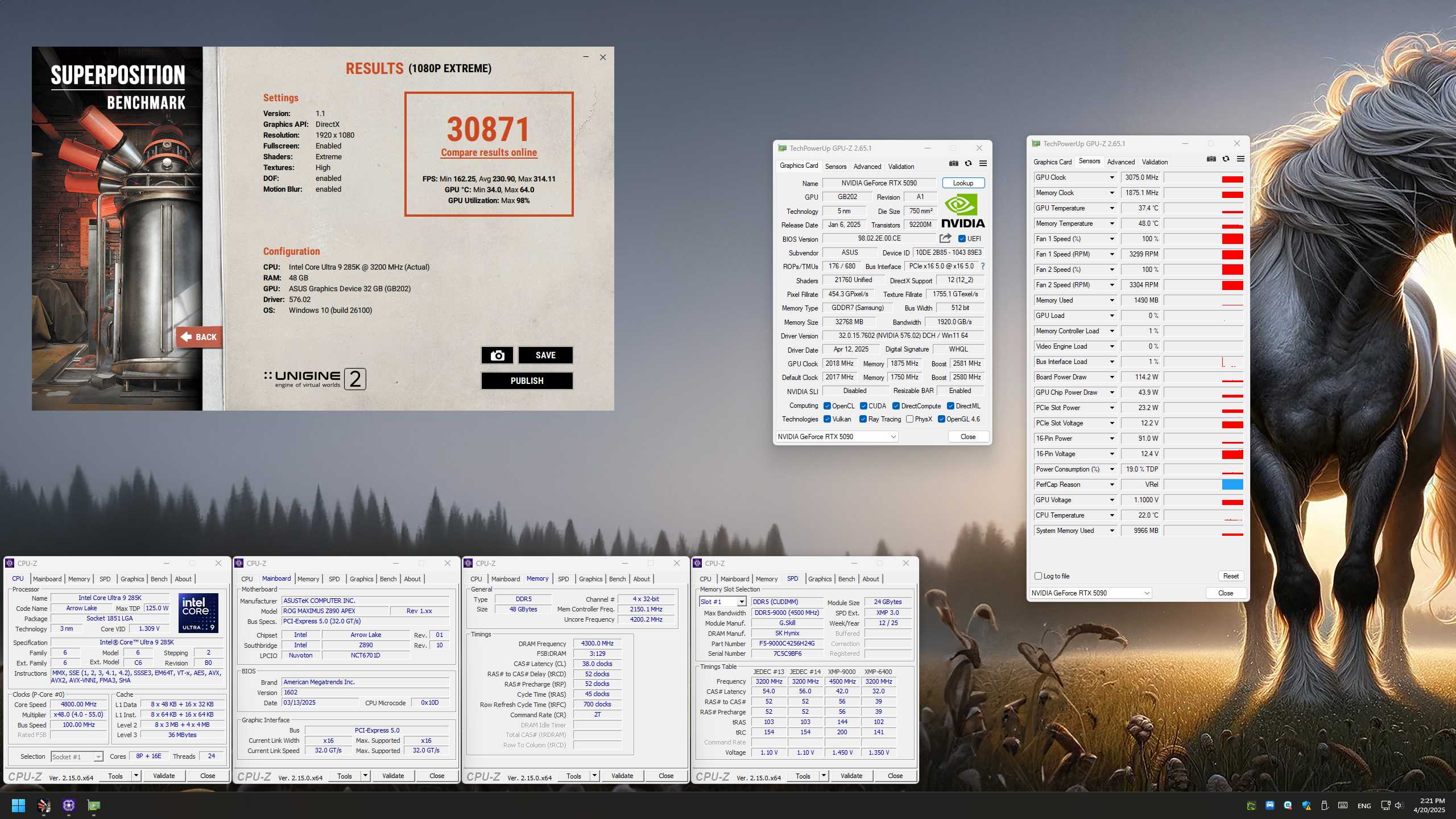This screenshot has width=1456, height=819.
Task: Click the Lookup button in GPU-Z
Action: click(x=963, y=183)
